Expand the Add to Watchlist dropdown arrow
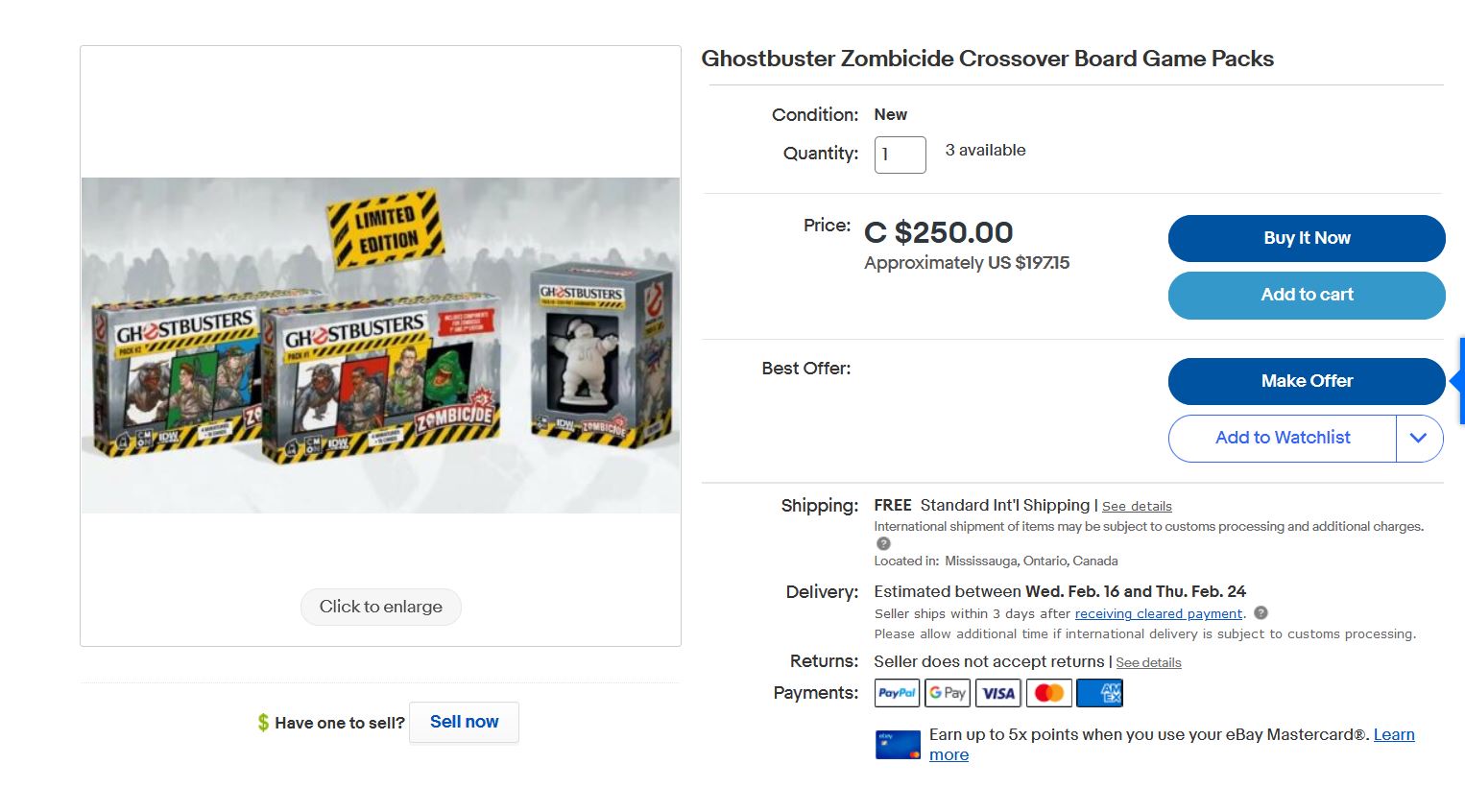The height and width of the screenshot is (812, 1465). [x=1419, y=439]
